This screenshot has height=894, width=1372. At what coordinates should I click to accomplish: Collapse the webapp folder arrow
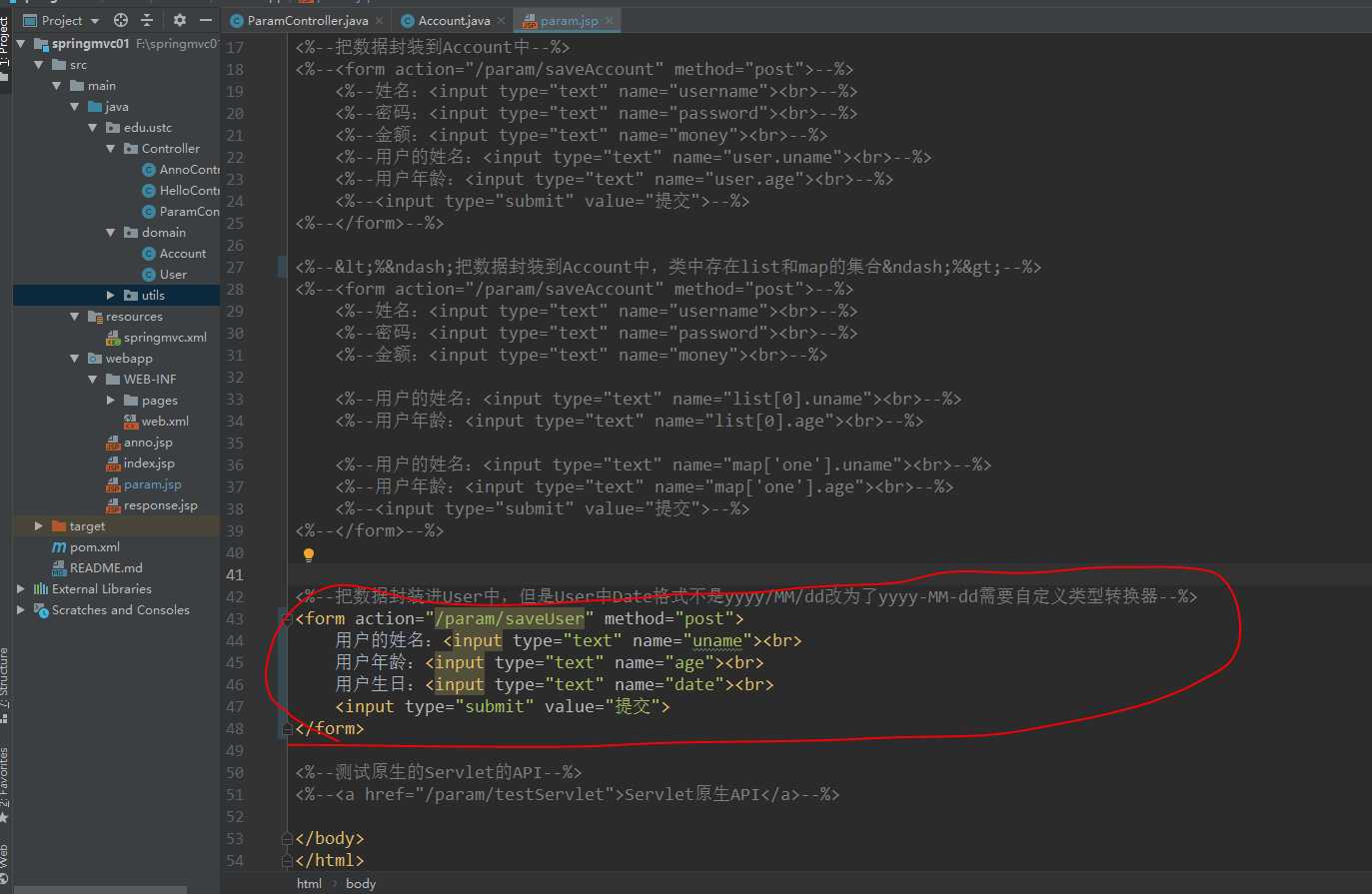tap(75, 359)
